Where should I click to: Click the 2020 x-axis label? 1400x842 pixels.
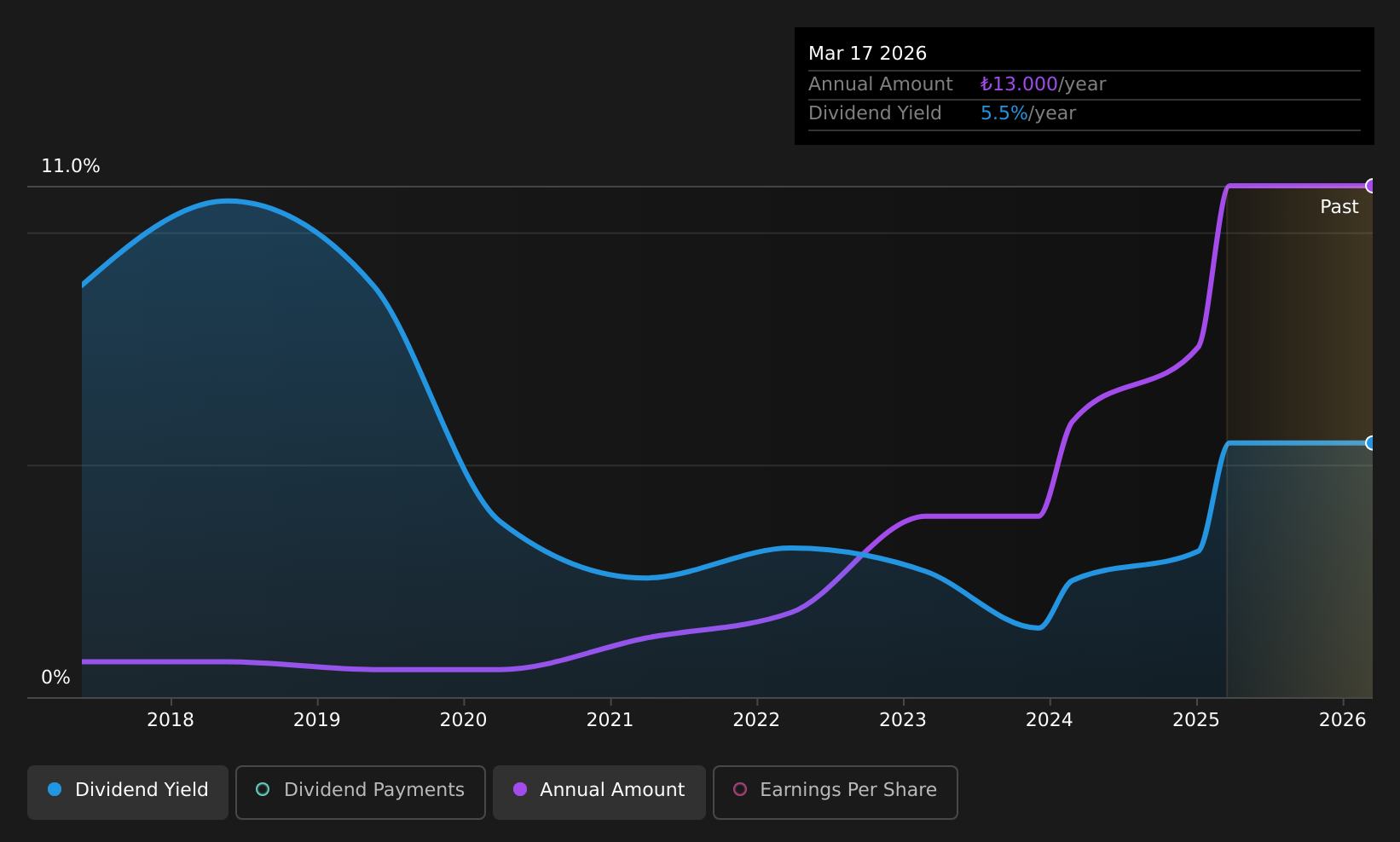point(464,720)
